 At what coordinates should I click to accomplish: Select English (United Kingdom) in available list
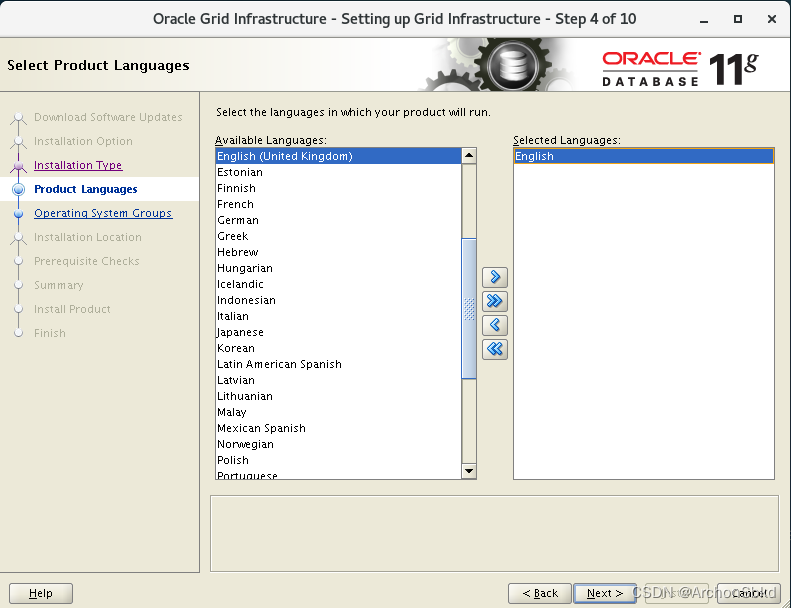(x=338, y=156)
